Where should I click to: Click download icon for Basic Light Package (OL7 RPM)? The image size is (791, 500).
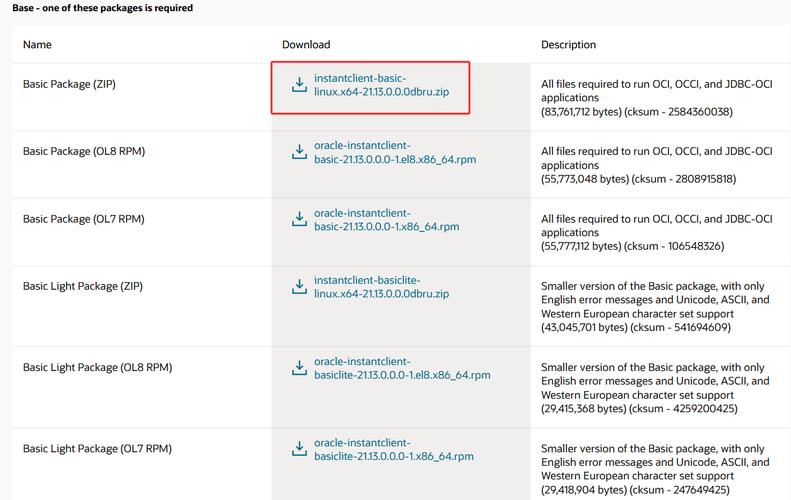[299, 449]
